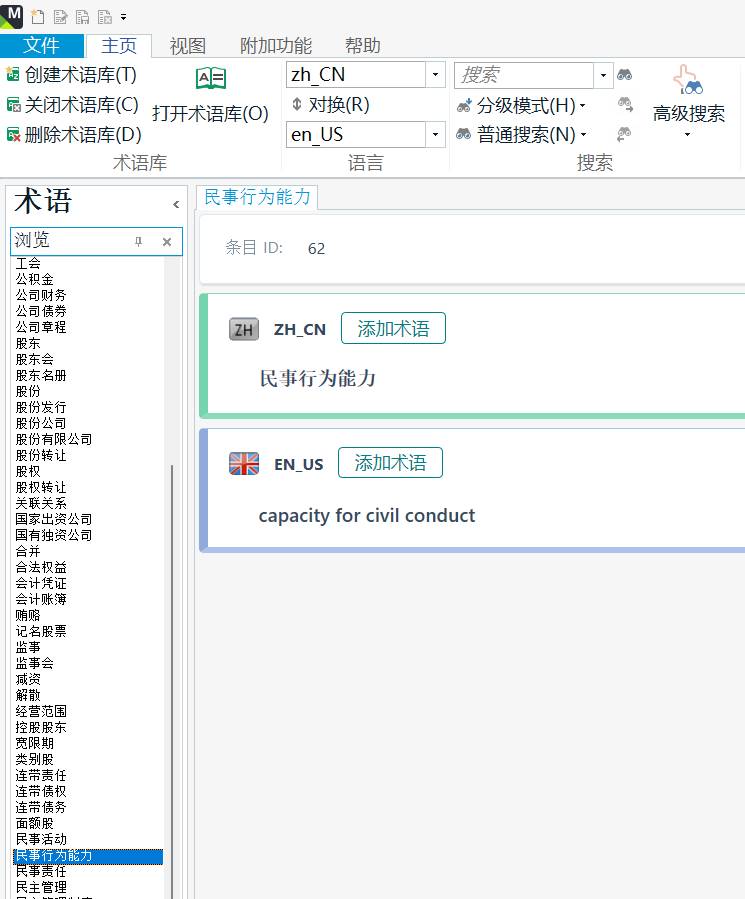Click the binoculars search icon beside search box
The width and height of the screenshot is (745, 899).
click(x=625, y=75)
